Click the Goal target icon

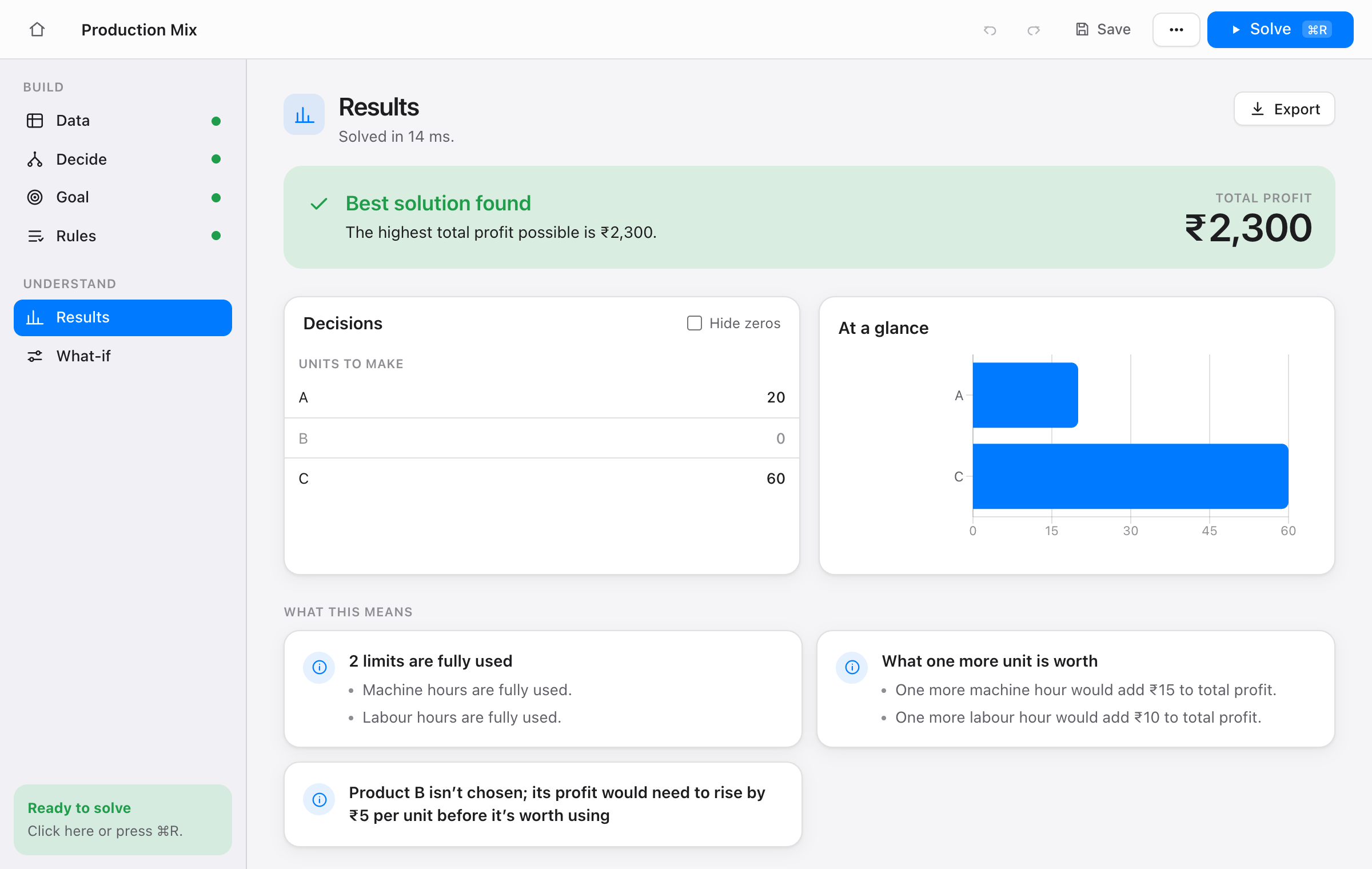click(35, 197)
